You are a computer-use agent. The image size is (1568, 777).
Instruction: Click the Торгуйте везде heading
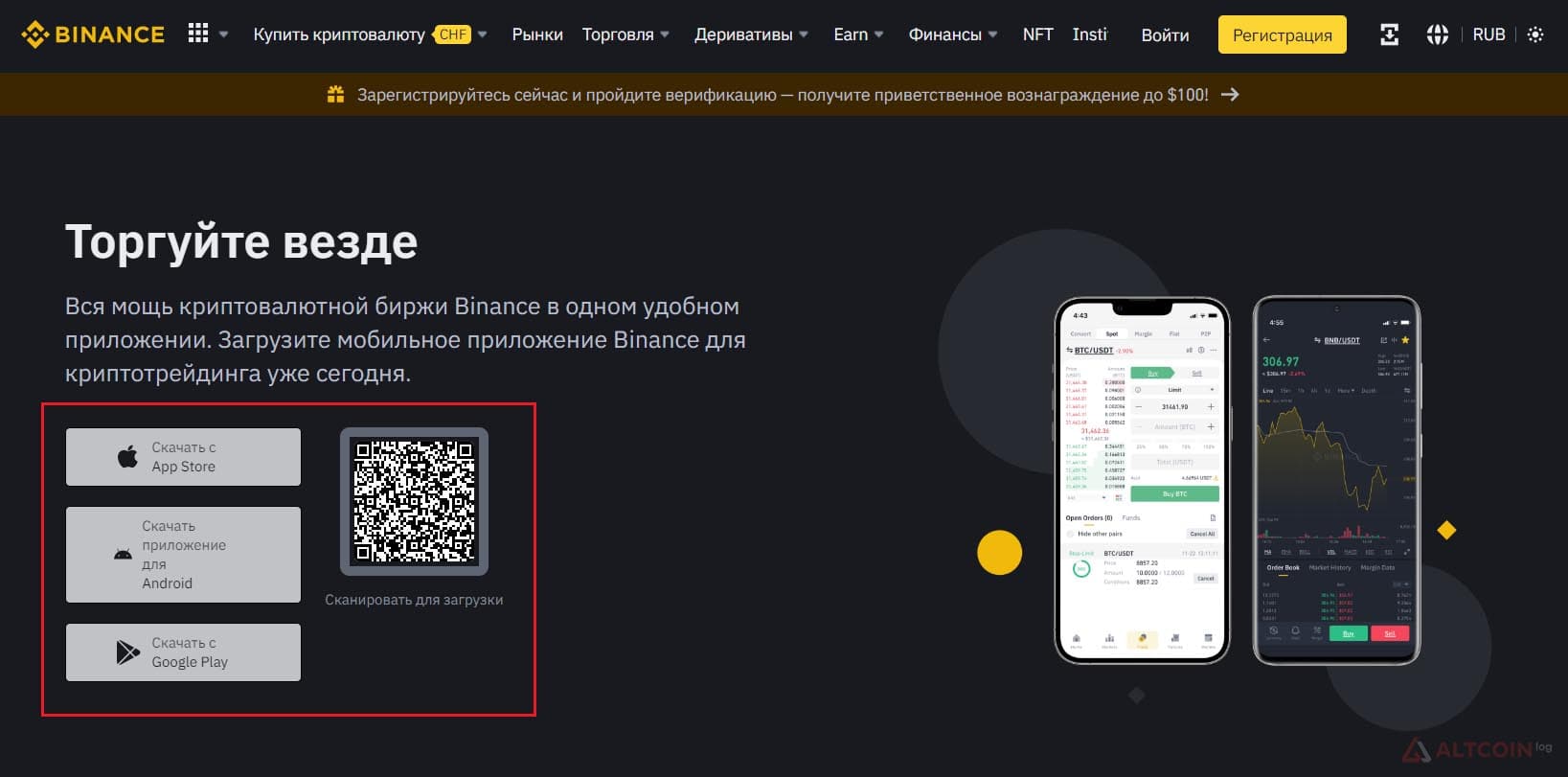coord(241,242)
